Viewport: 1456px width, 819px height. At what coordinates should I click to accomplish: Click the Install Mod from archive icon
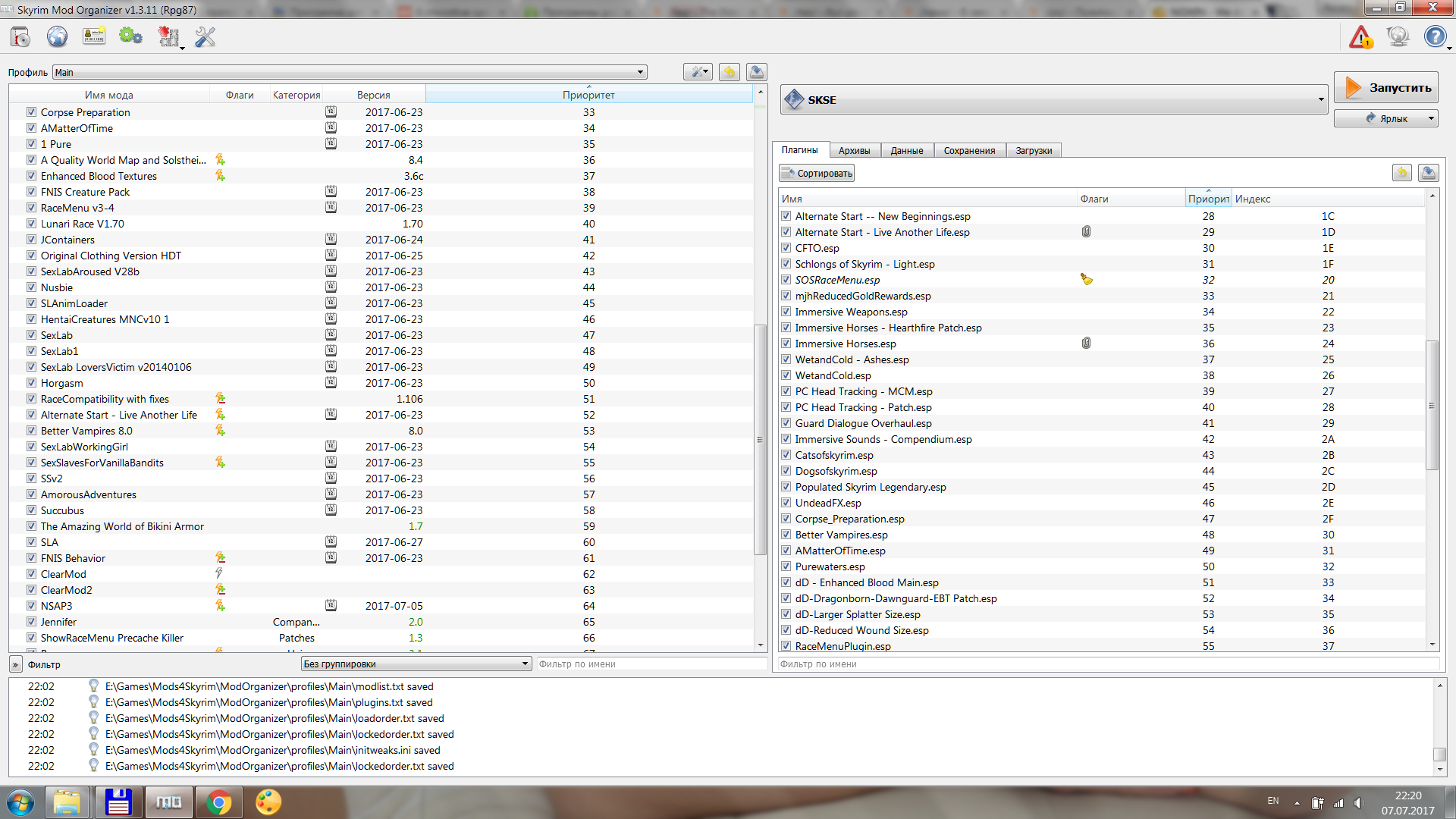20,36
